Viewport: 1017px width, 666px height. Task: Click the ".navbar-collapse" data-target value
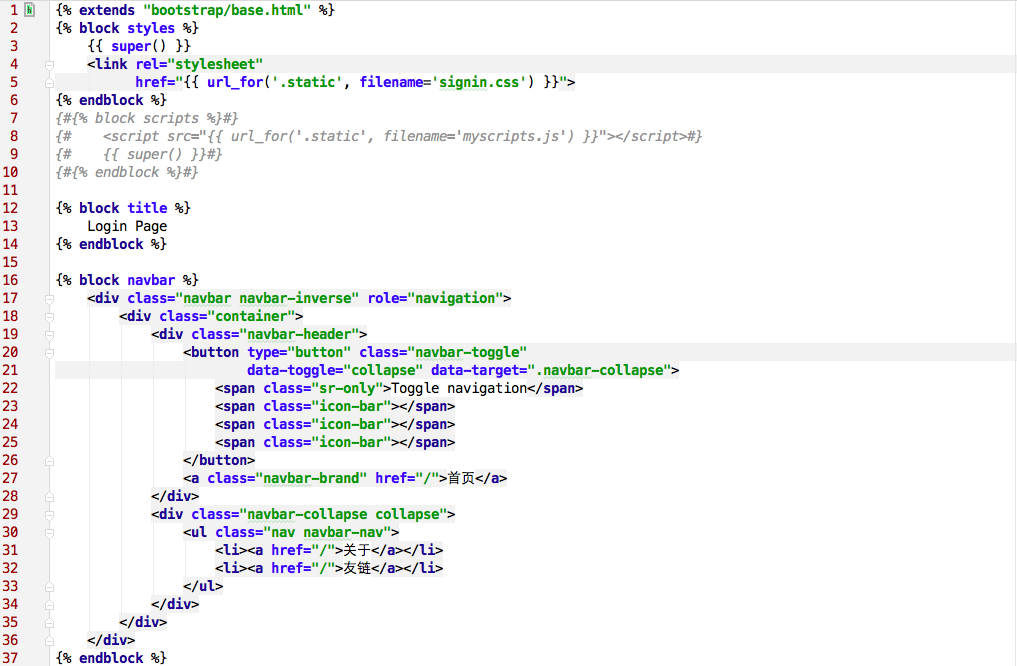[x=599, y=370]
